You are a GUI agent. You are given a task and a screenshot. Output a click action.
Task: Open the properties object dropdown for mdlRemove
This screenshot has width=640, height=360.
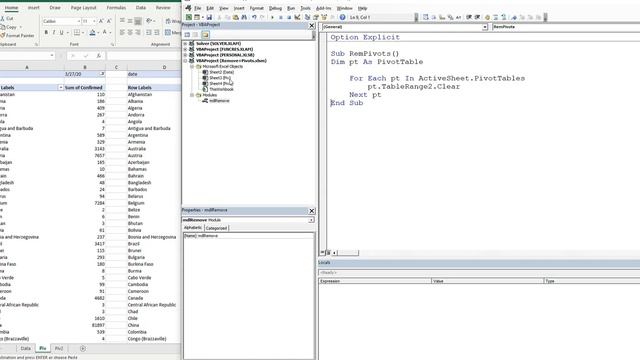[x=311, y=220]
